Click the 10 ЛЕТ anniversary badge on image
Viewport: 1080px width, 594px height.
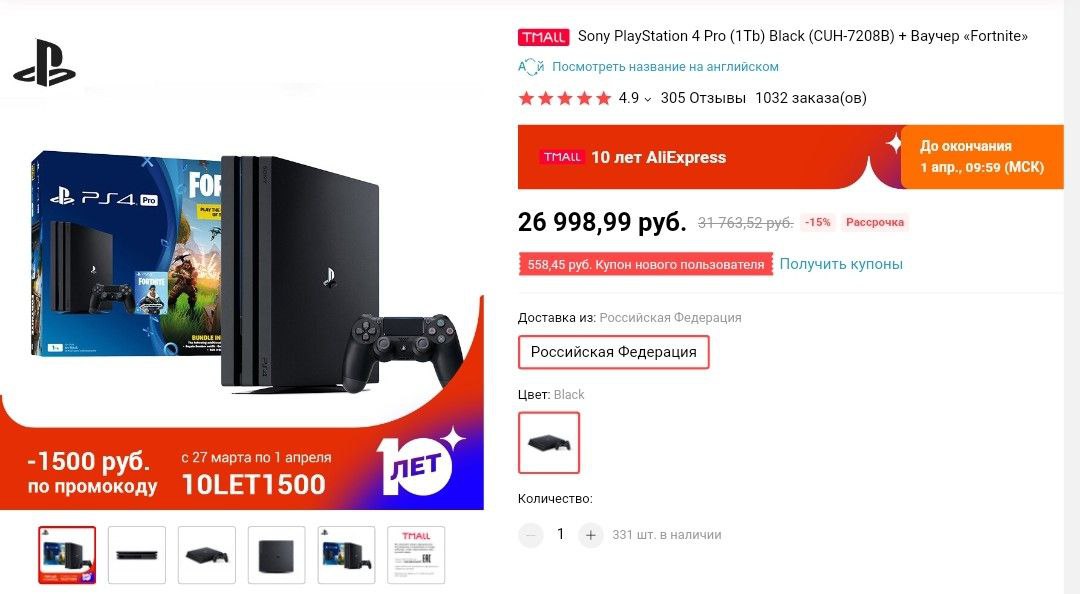tap(419, 462)
